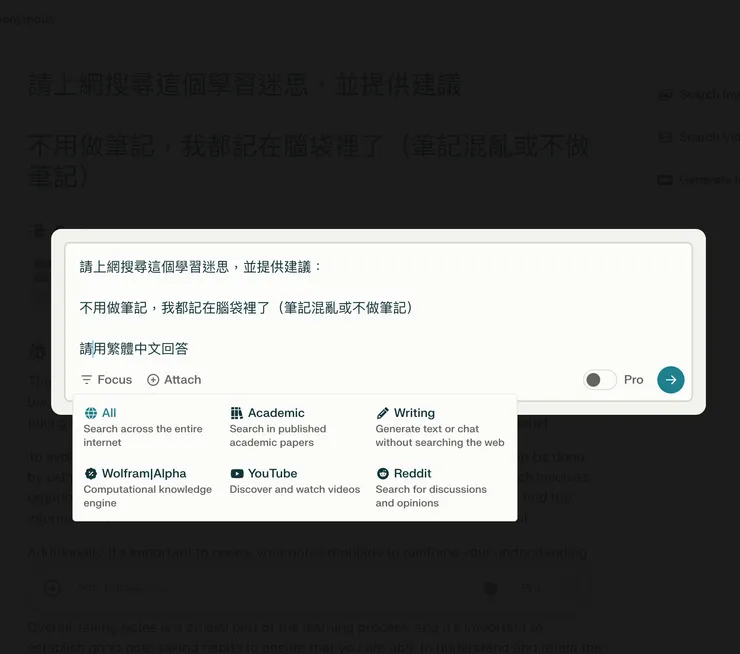The height and width of the screenshot is (654, 740).
Task: Click 'Computational knowledge engine' description
Action: [148, 496]
